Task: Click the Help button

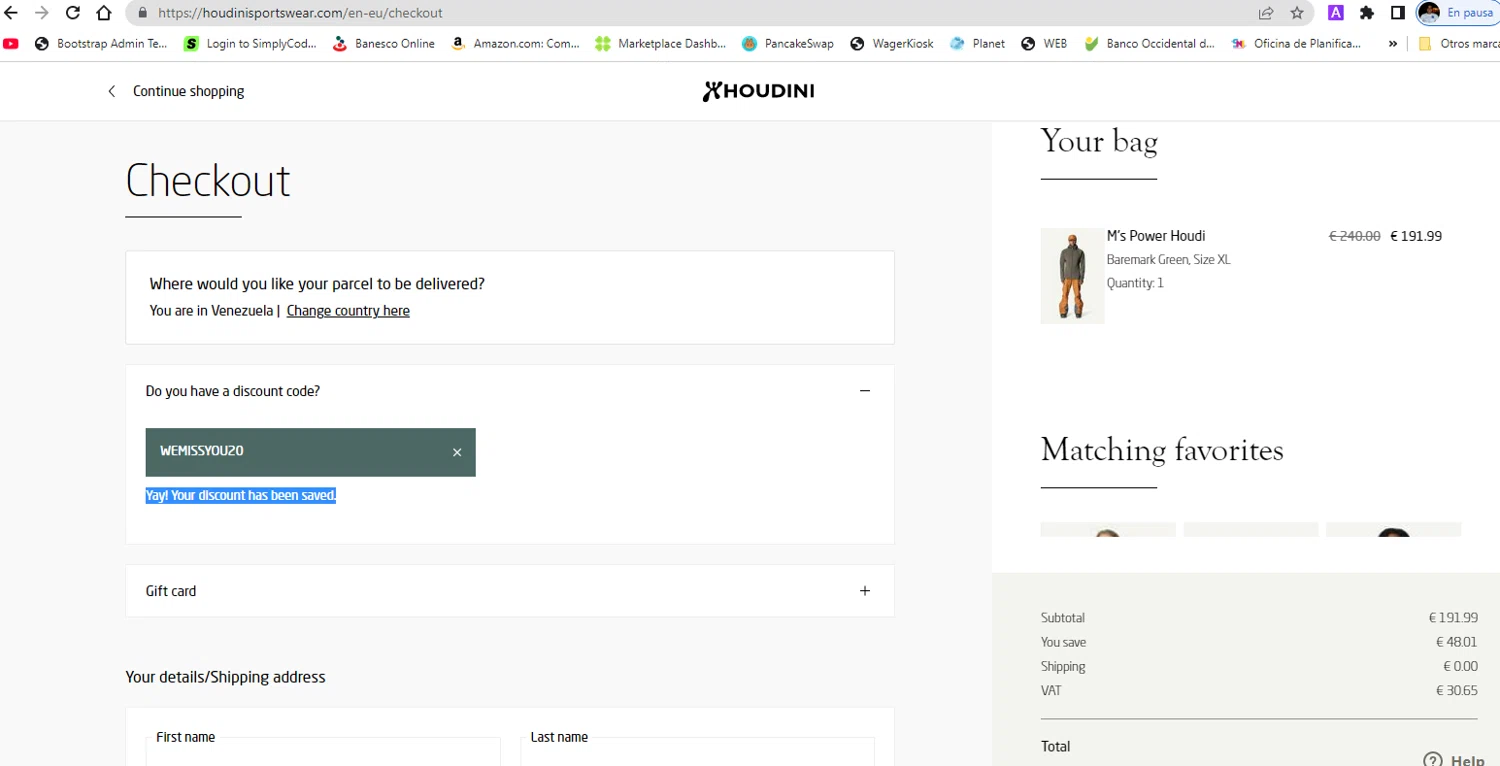Action: click(1454, 760)
